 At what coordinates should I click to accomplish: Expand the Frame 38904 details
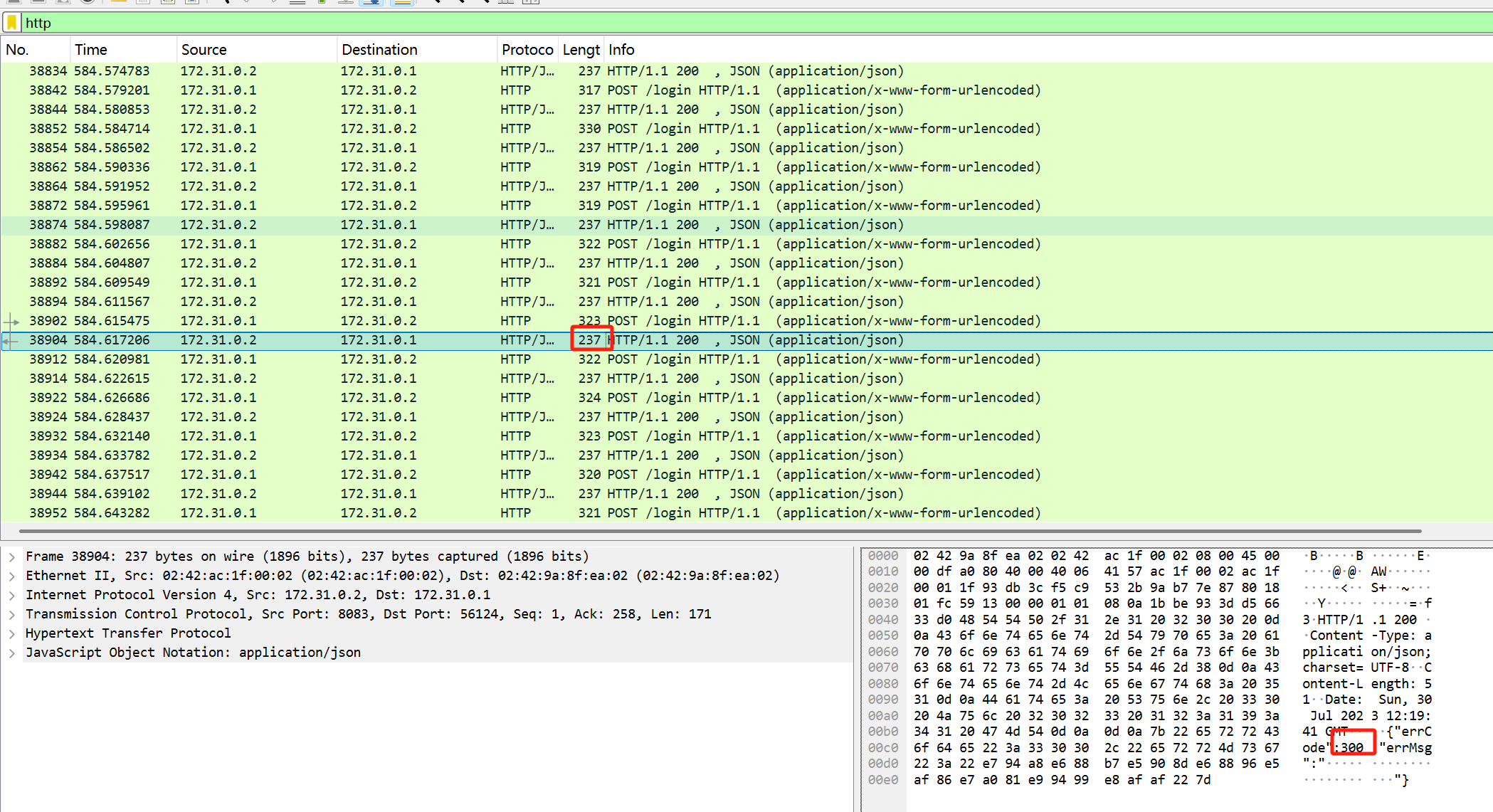pyautogui.click(x=12, y=557)
